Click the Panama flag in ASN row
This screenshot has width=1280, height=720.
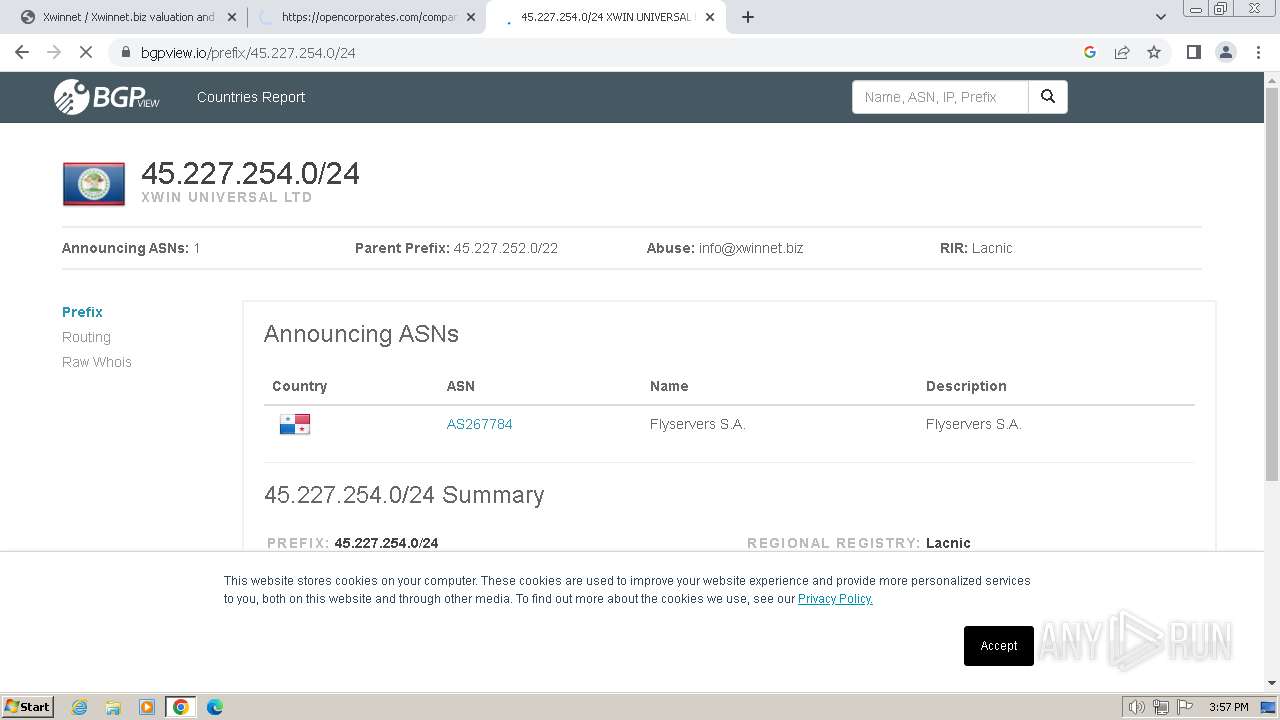point(295,424)
